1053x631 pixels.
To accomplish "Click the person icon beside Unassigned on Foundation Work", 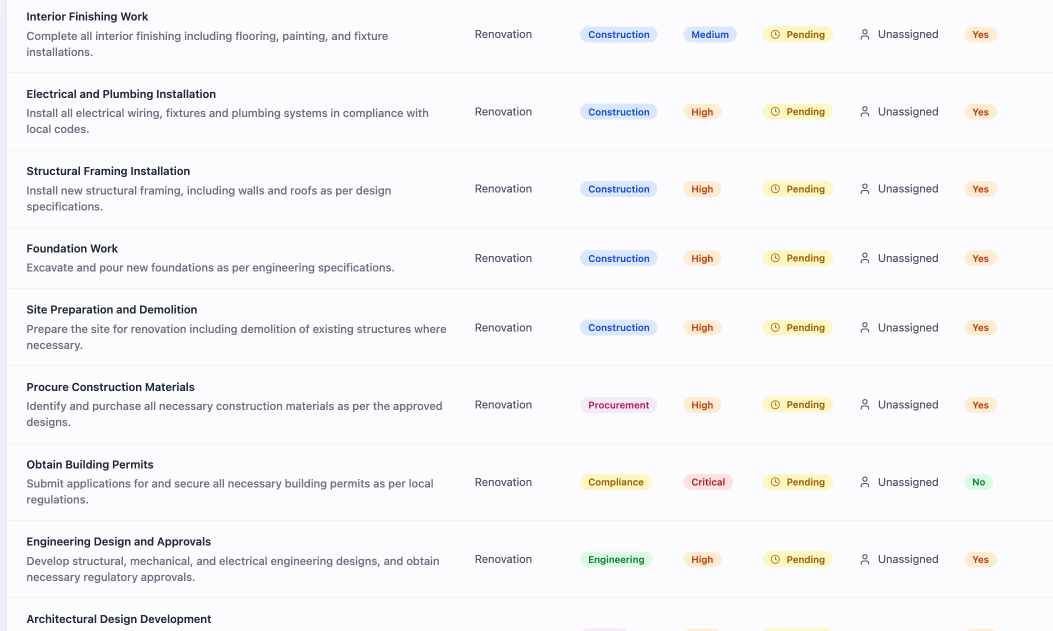I will [x=864, y=258].
